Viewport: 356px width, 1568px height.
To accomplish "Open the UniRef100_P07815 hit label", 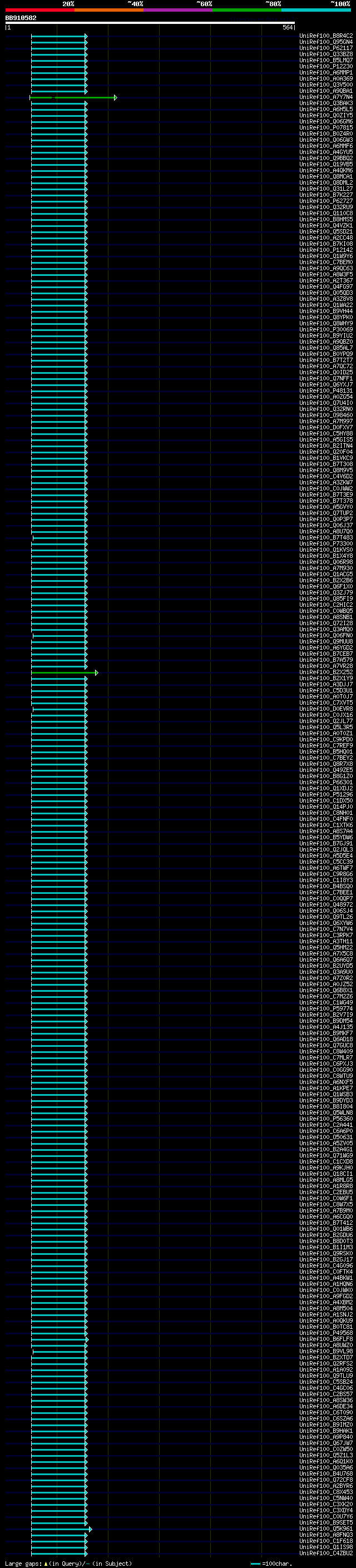I will click(x=325, y=128).
